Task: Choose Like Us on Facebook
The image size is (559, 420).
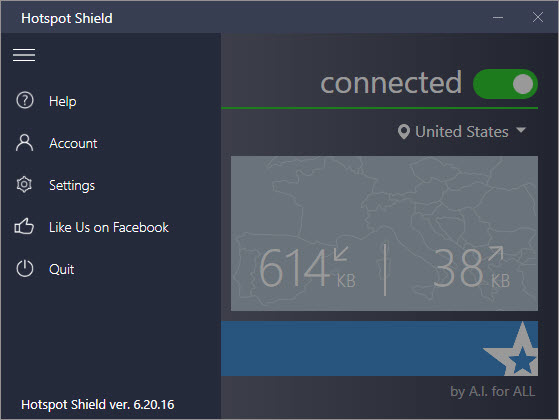Action: pos(109,227)
